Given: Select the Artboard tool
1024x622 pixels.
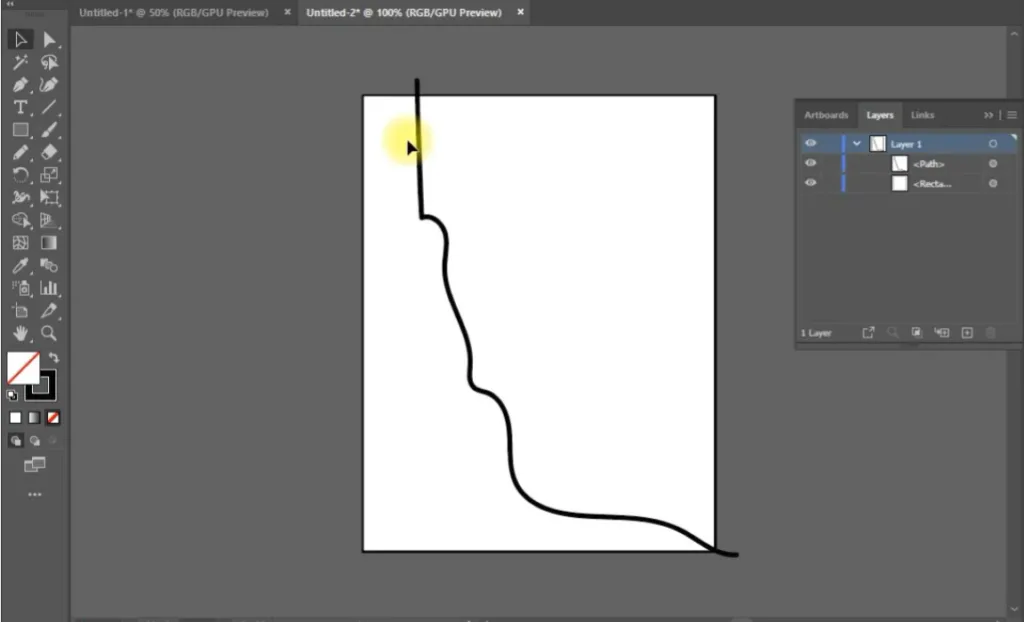Looking at the screenshot, I should point(20,310).
